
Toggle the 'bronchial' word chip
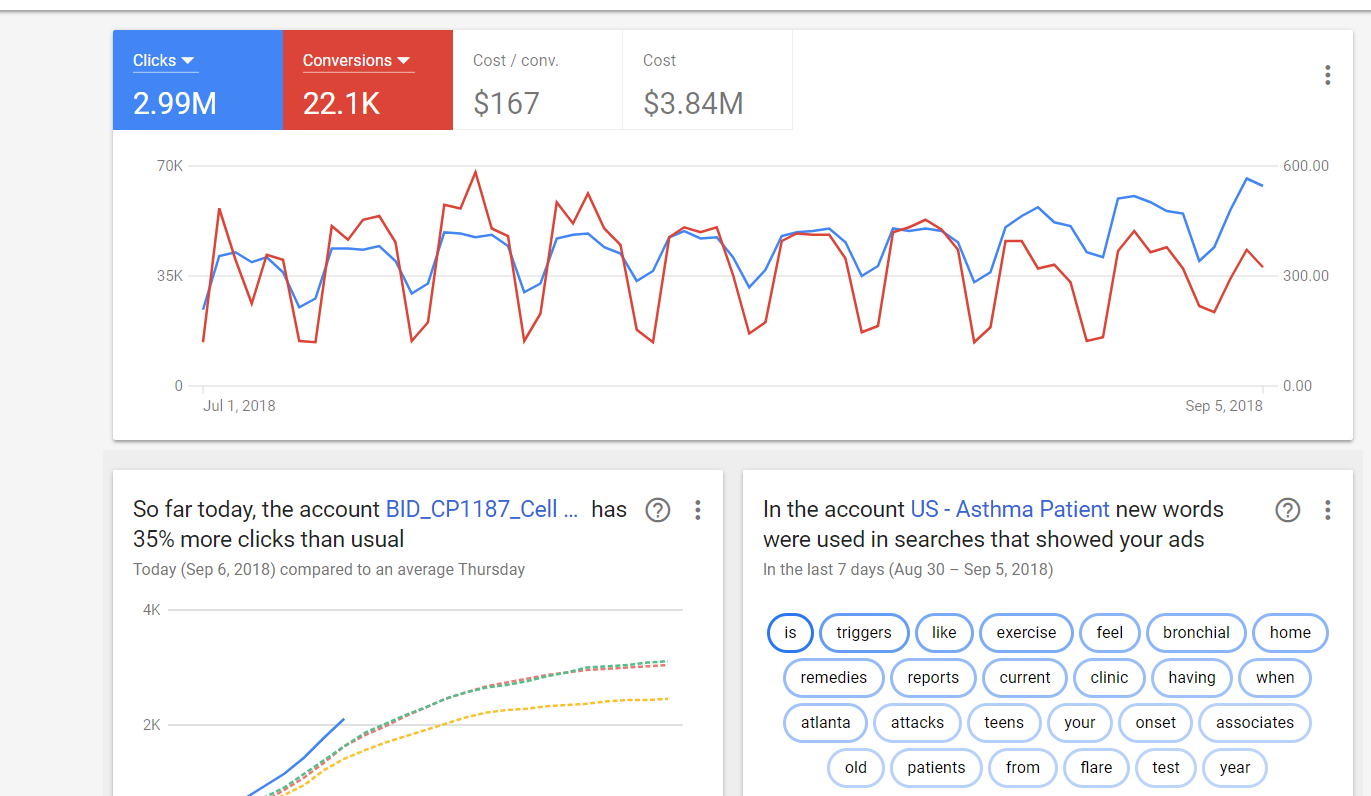(x=1195, y=632)
